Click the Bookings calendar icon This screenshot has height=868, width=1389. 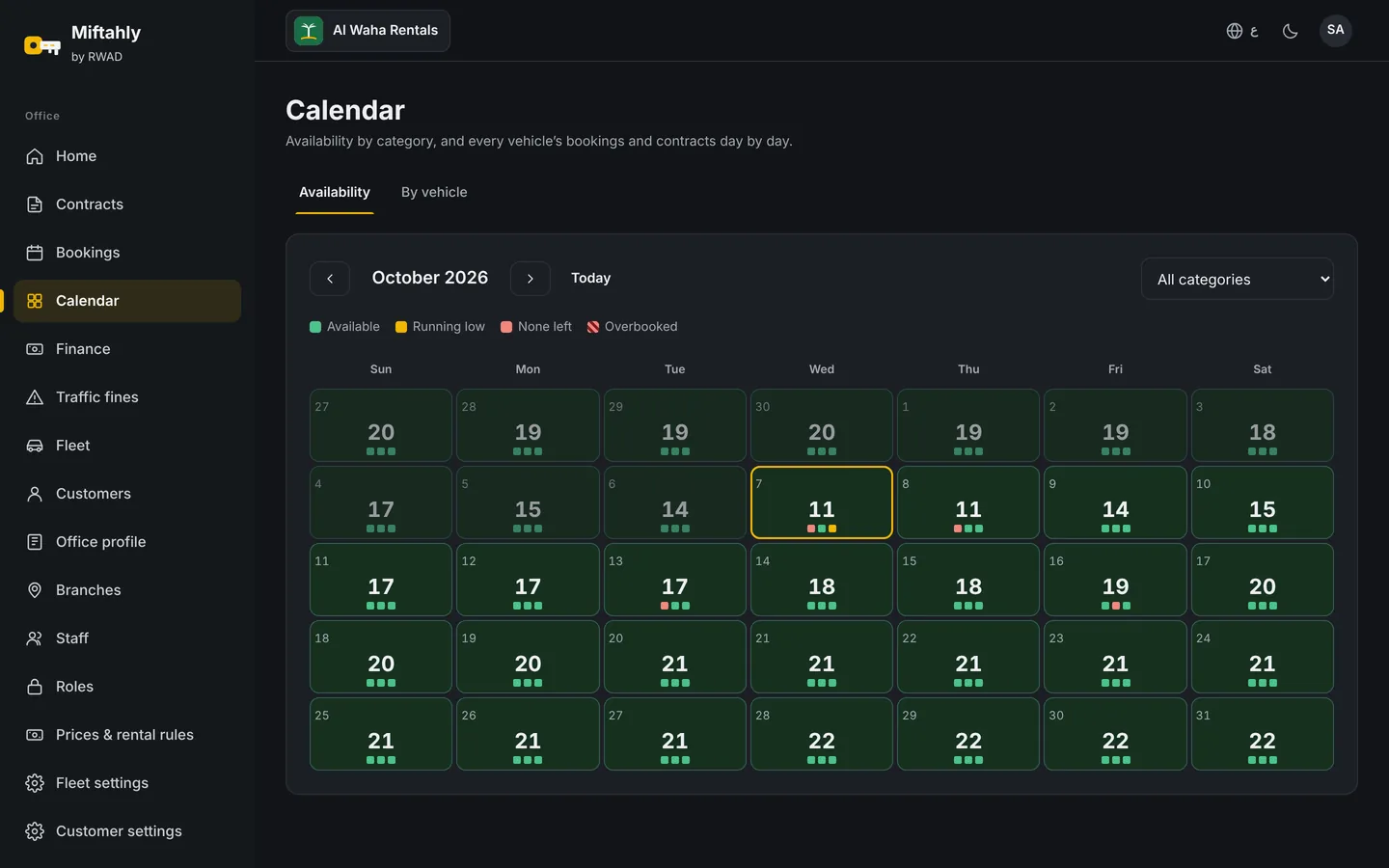pyautogui.click(x=35, y=253)
